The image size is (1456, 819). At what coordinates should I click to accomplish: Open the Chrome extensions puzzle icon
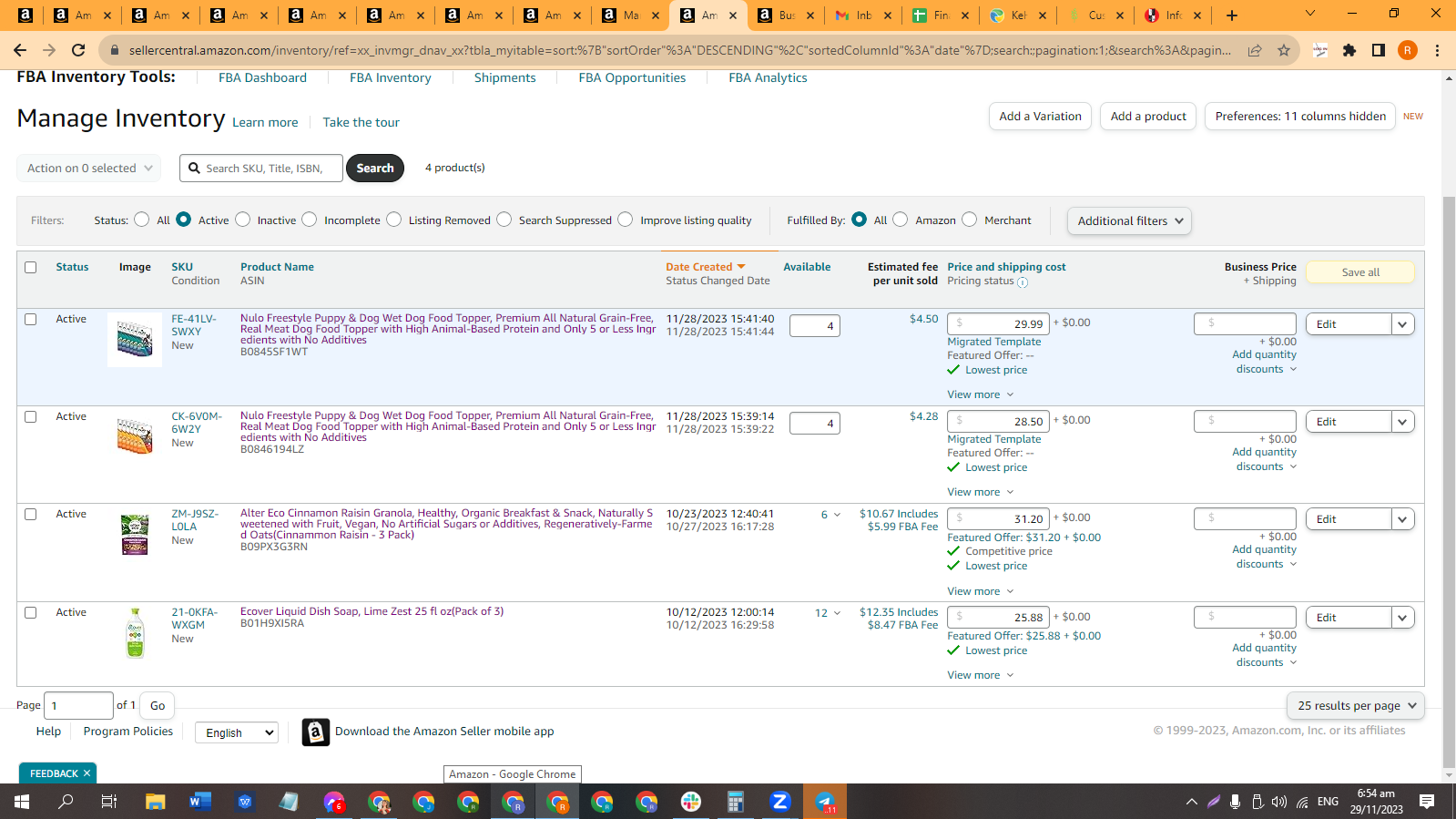pos(1349,50)
